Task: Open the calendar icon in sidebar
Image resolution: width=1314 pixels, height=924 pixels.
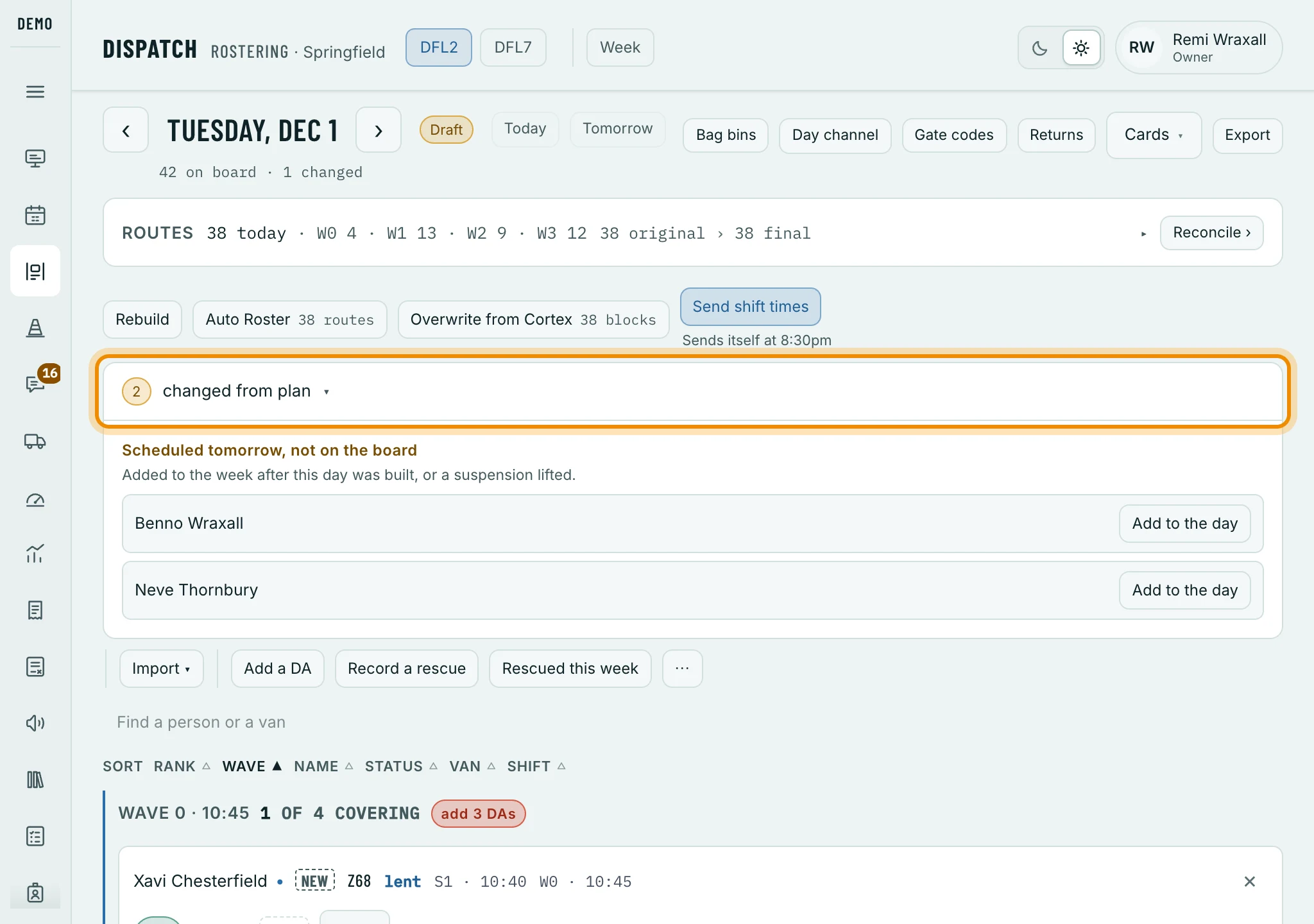Action: point(35,215)
